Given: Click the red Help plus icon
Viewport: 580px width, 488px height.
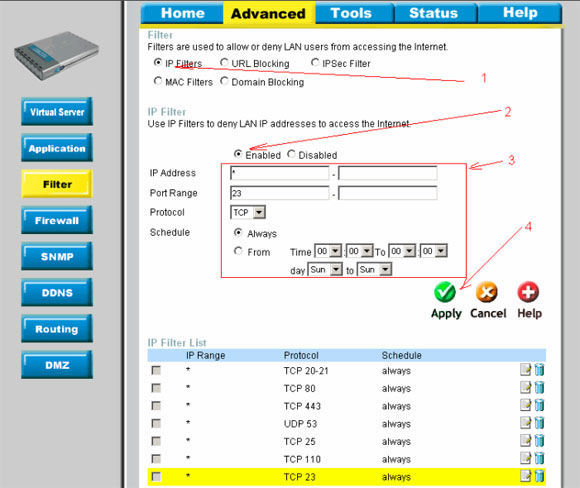Looking at the screenshot, I should (x=528, y=292).
